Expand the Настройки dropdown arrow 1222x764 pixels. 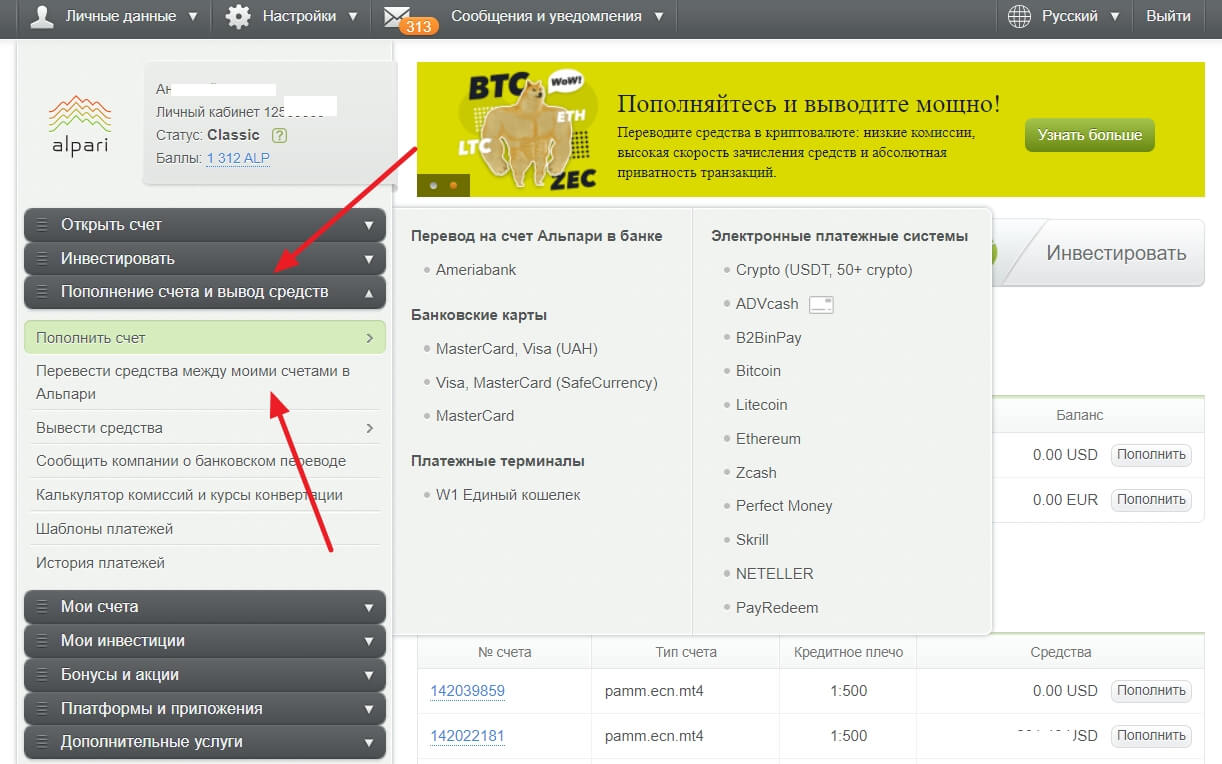click(x=353, y=17)
